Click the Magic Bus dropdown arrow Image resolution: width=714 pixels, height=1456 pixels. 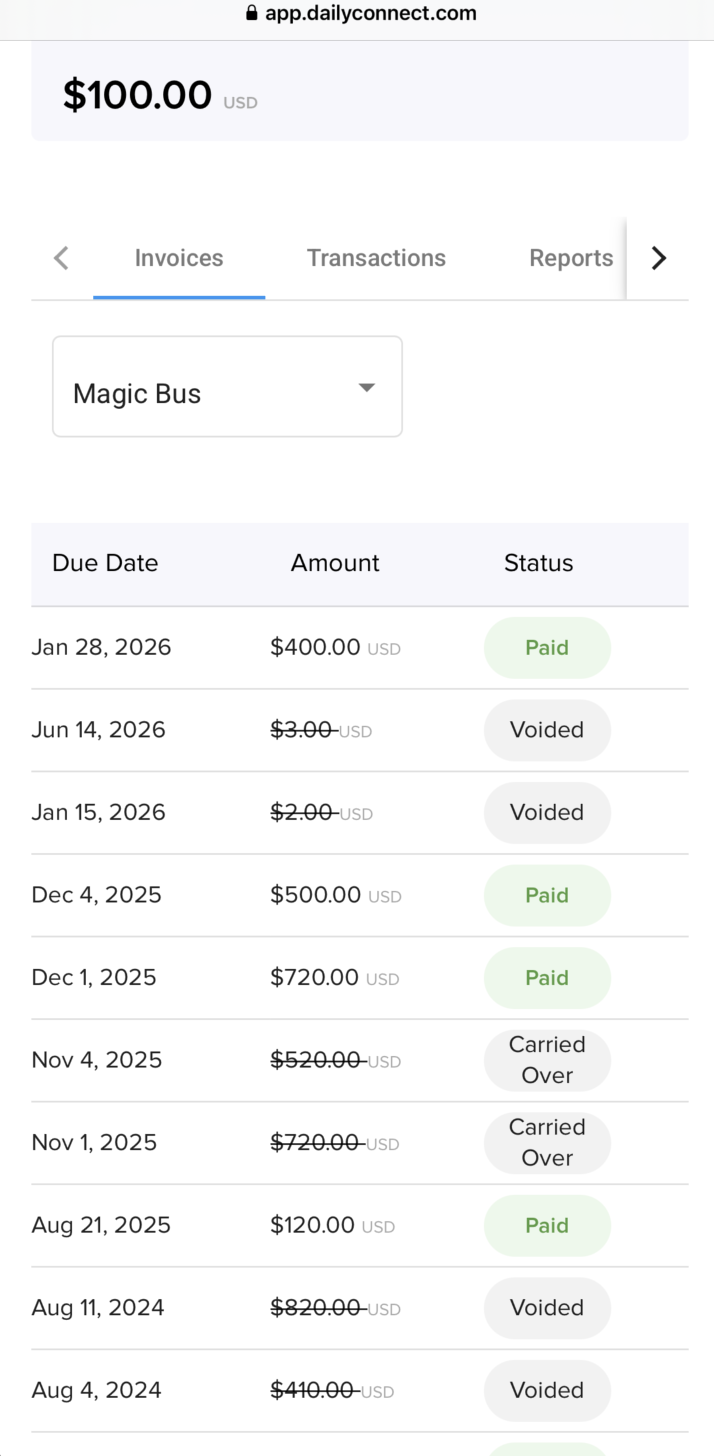coord(366,388)
